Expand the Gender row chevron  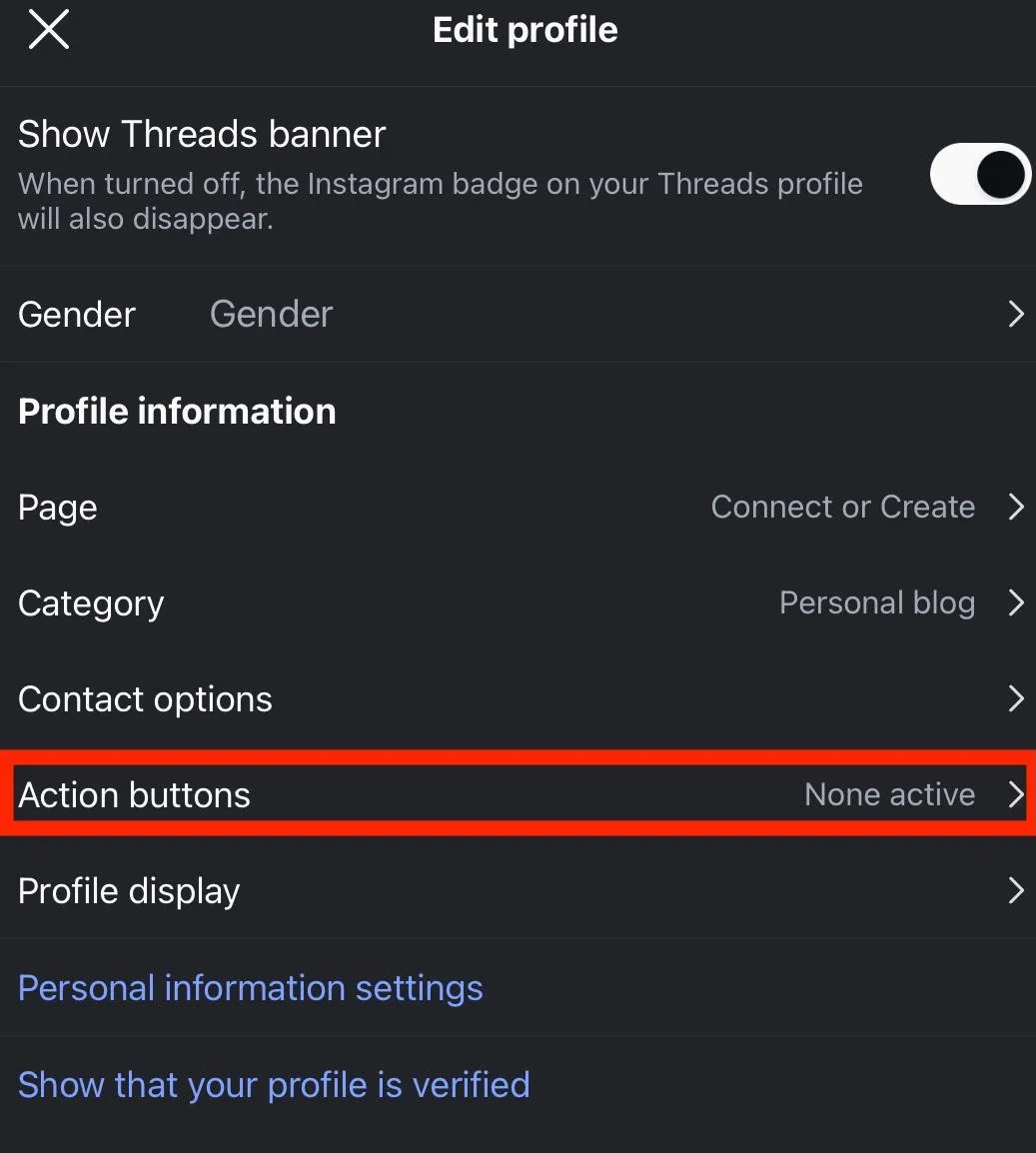1015,314
